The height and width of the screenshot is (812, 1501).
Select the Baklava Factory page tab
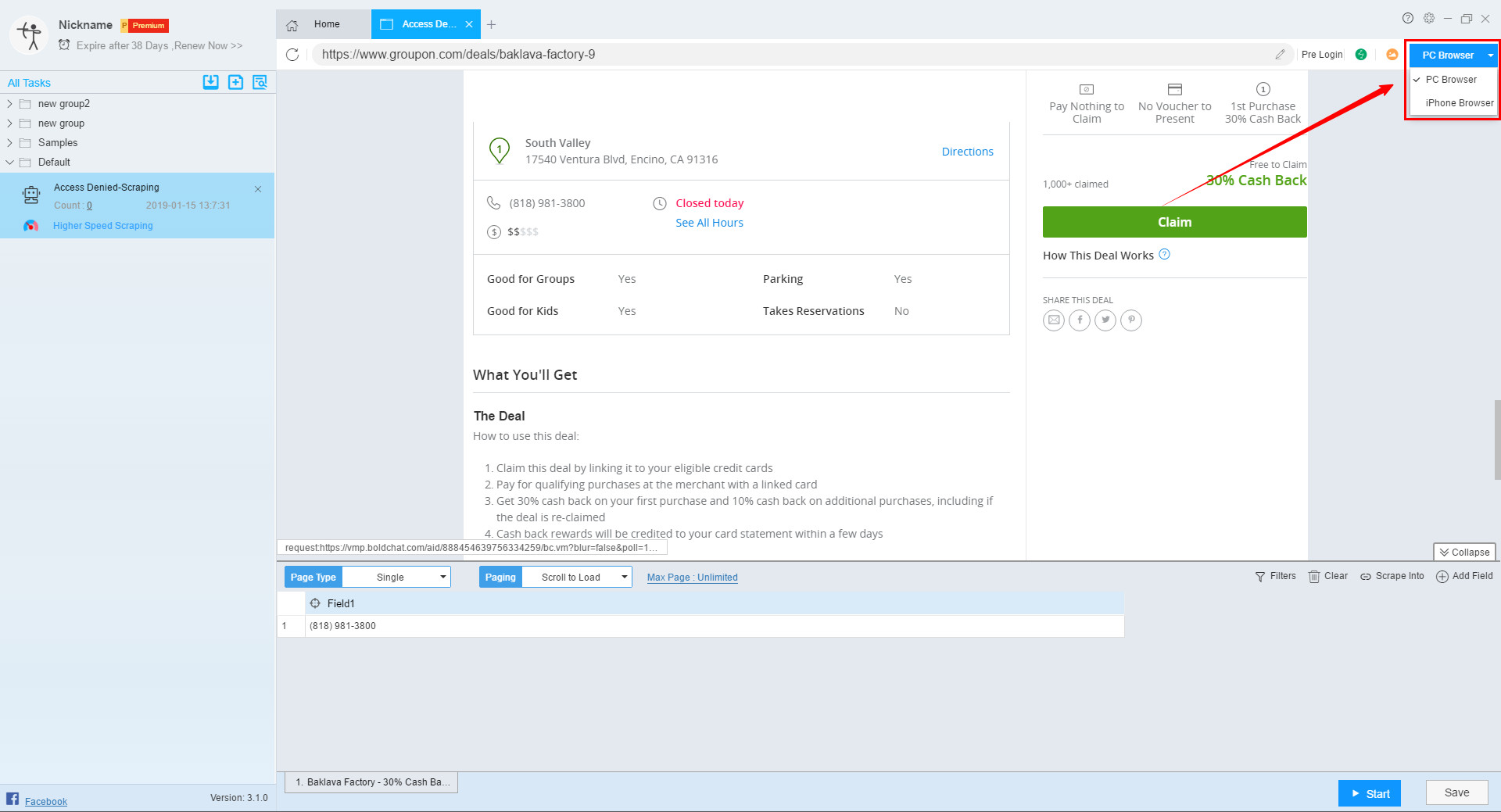coord(371,782)
